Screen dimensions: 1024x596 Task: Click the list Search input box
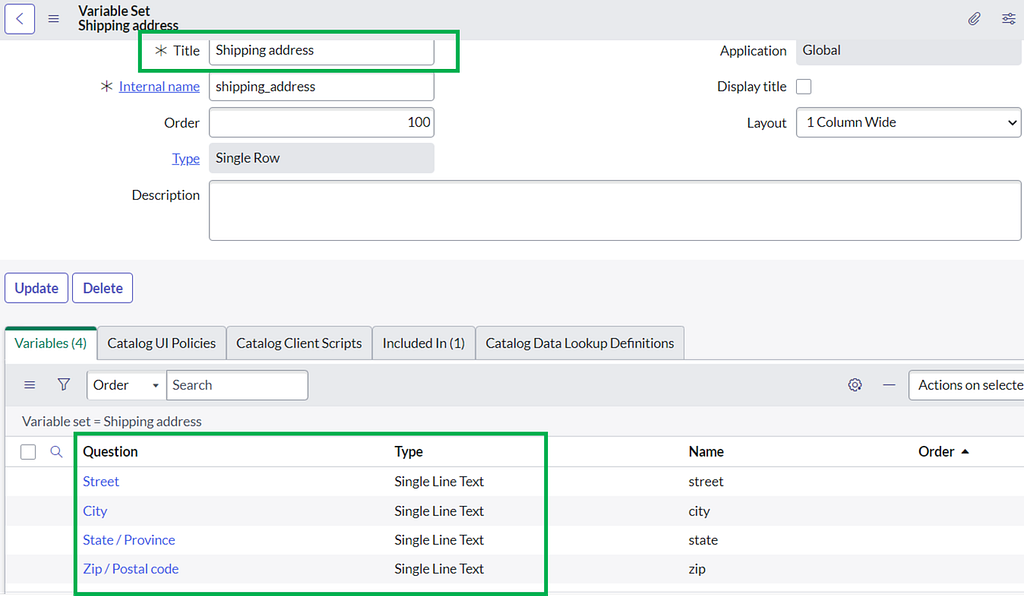[x=237, y=385]
